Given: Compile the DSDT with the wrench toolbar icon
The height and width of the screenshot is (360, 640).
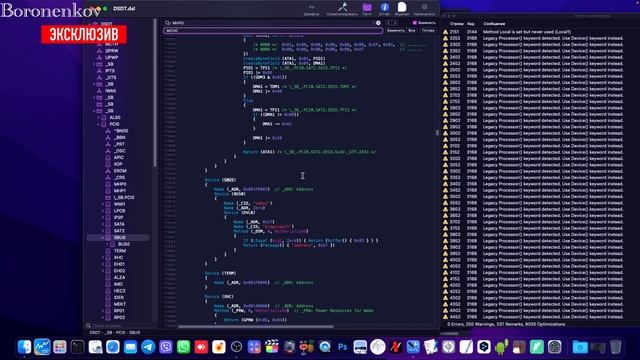Looking at the screenshot, I should [x=342, y=7].
